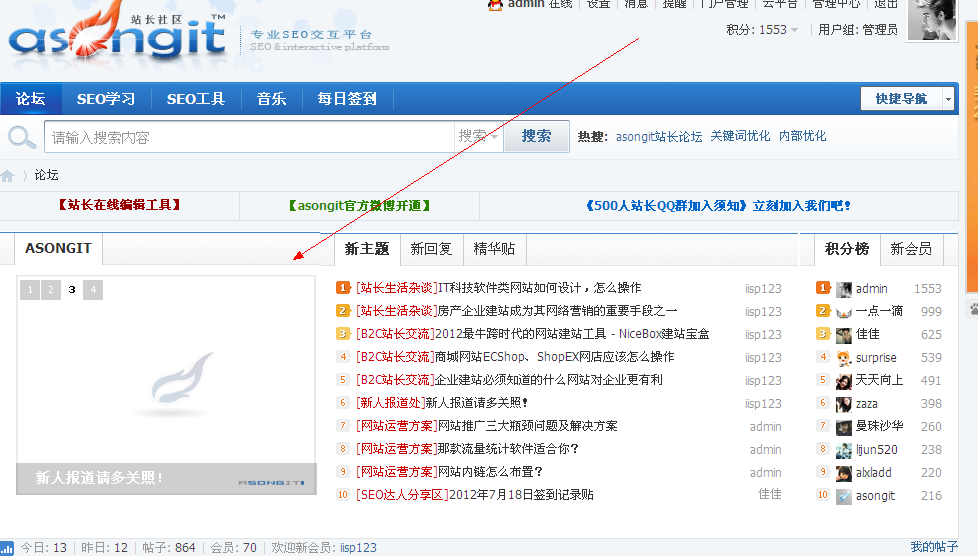Expand the 快捷导航 dropdown arrow
978x556 pixels.
pos(947,99)
